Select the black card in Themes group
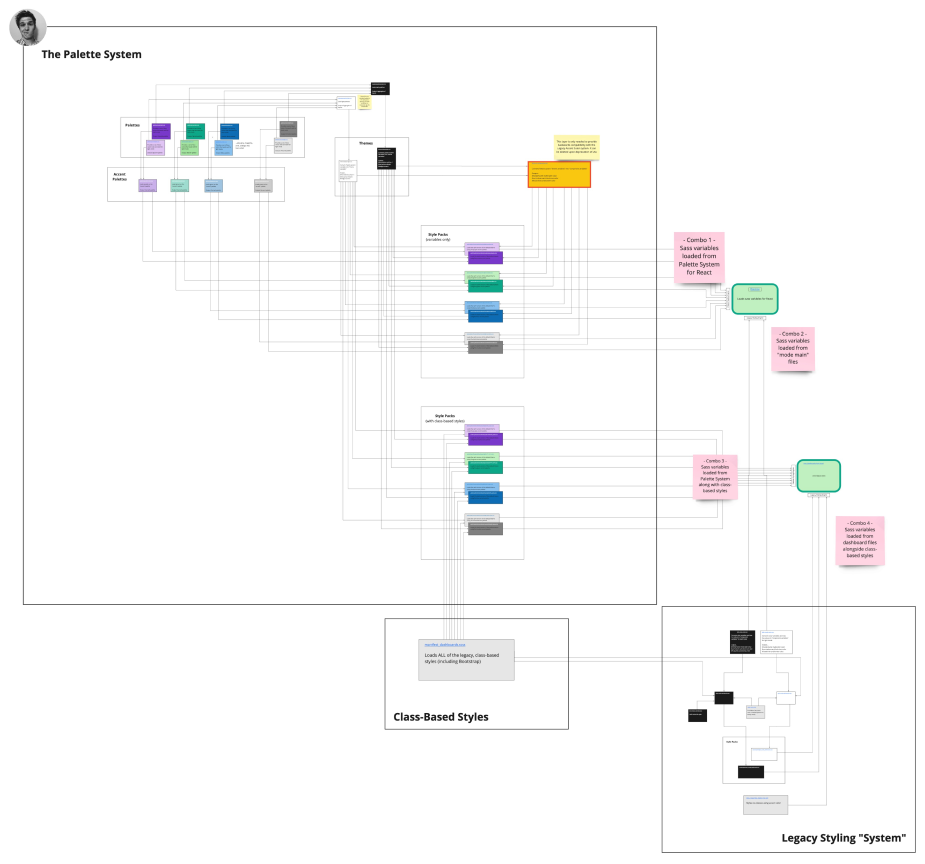This screenshot has width=925, height=864. pyautogui.click(x=386, y=159)
